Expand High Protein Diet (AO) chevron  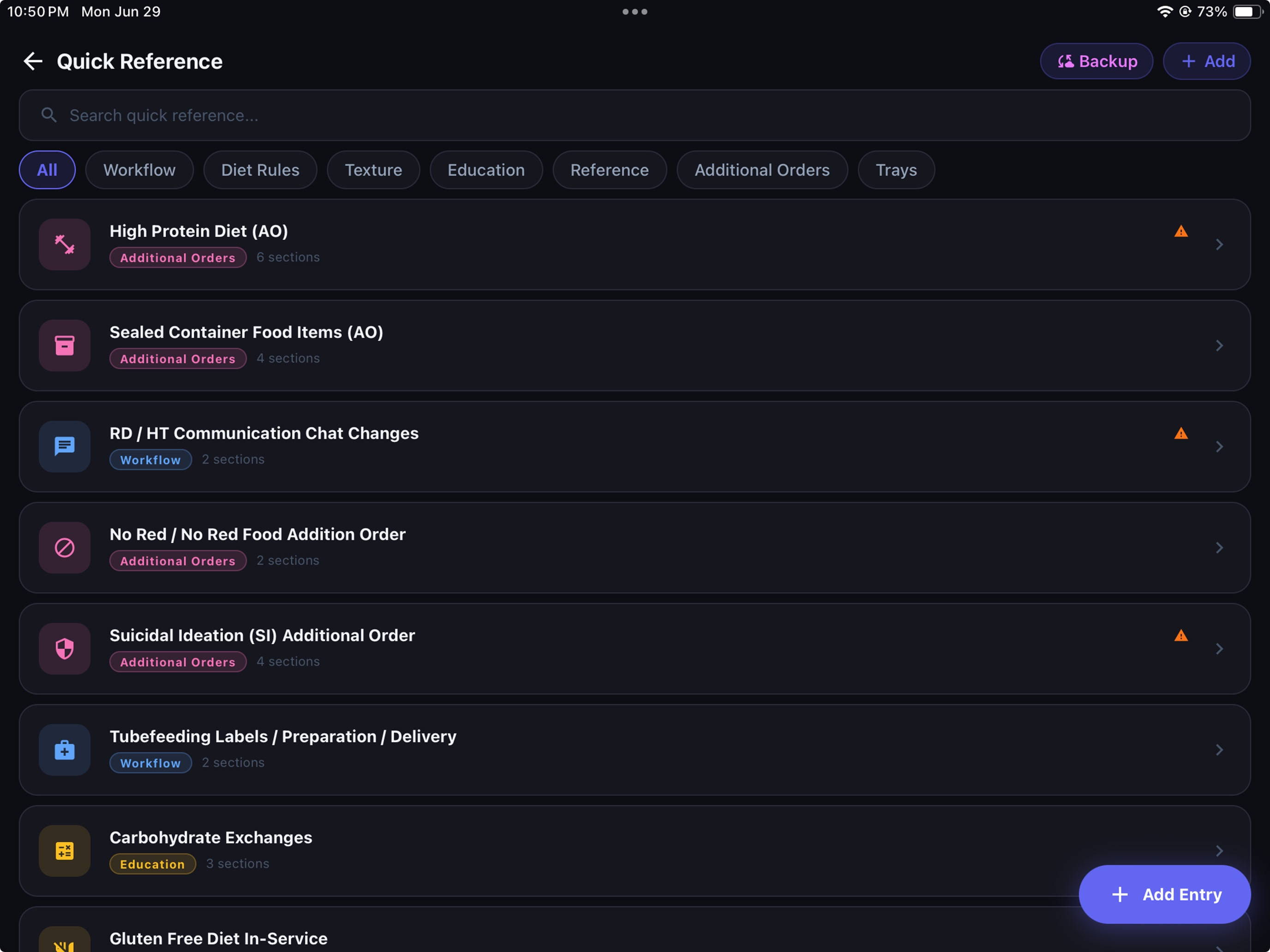[1220, 244]
